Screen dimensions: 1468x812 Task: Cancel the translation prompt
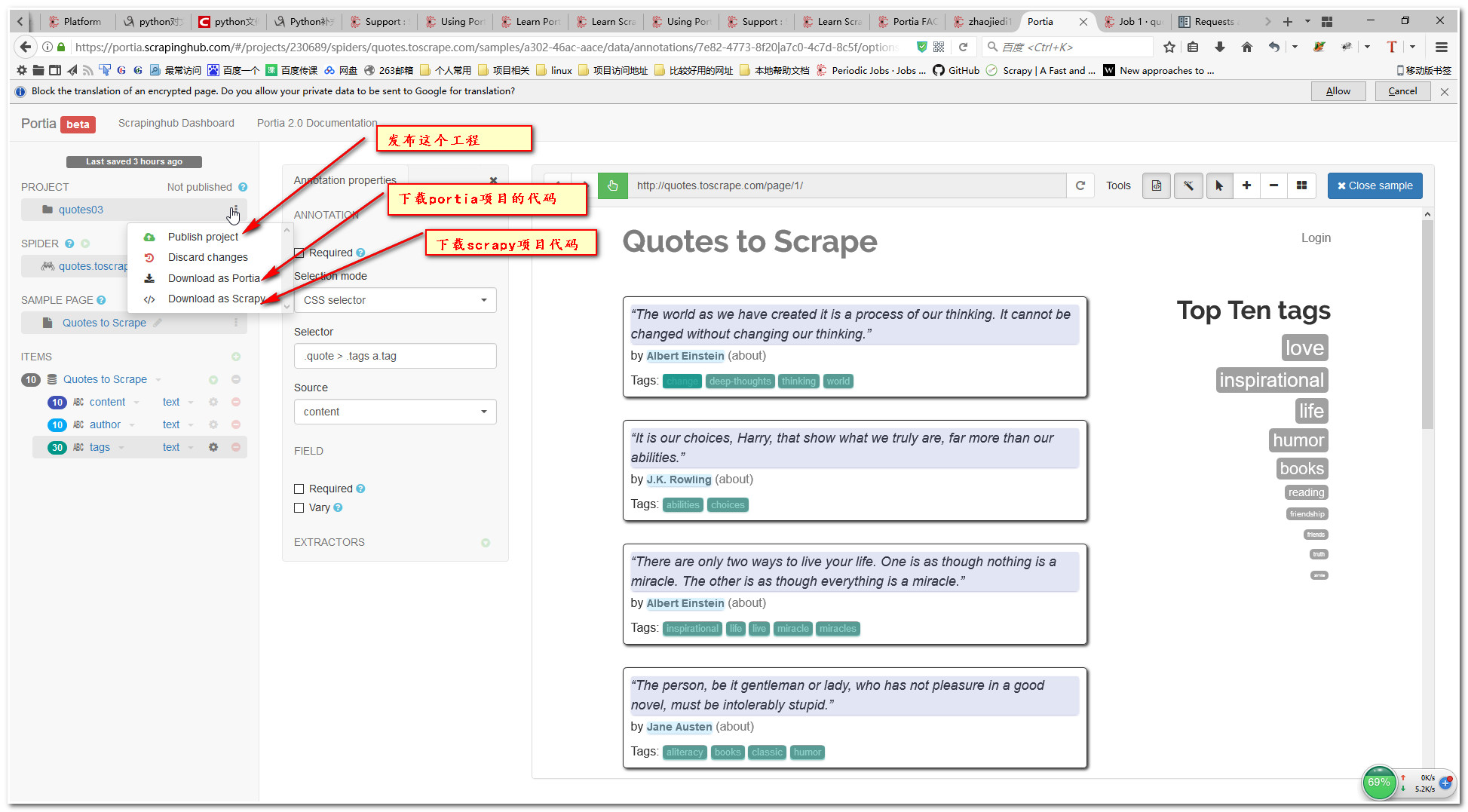coord(1402,91)
